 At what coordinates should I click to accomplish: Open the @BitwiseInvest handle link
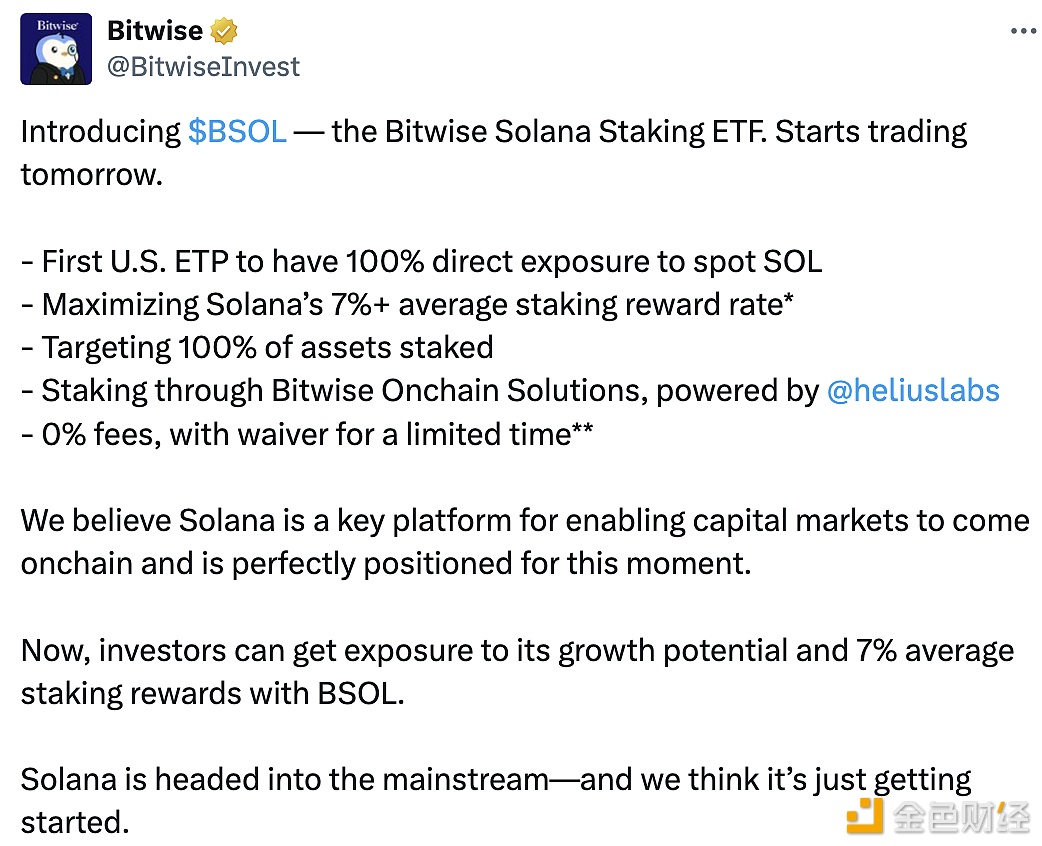[203, 67]
